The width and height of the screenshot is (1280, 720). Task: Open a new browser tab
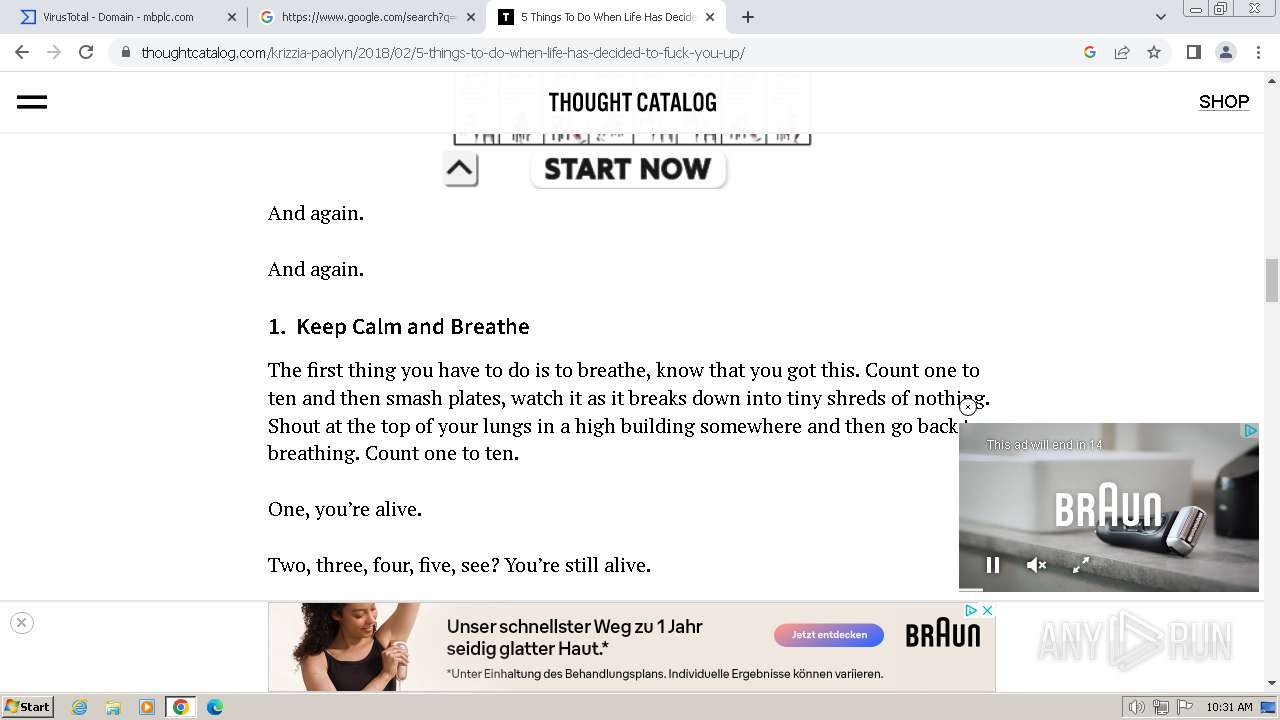(x=747, y=17)
